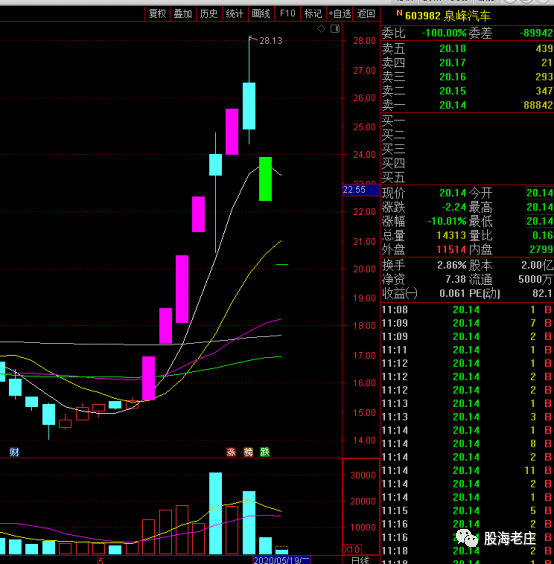Click the diamond icon above the chart
This screenshot has height=564, width=554.
321,29
